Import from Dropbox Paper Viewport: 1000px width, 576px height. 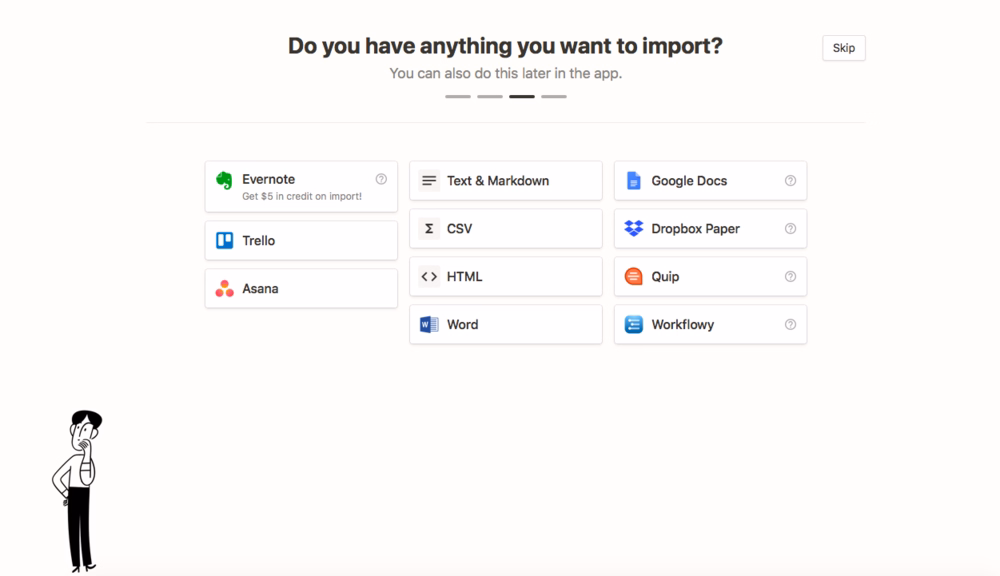[x=710, y=229]
